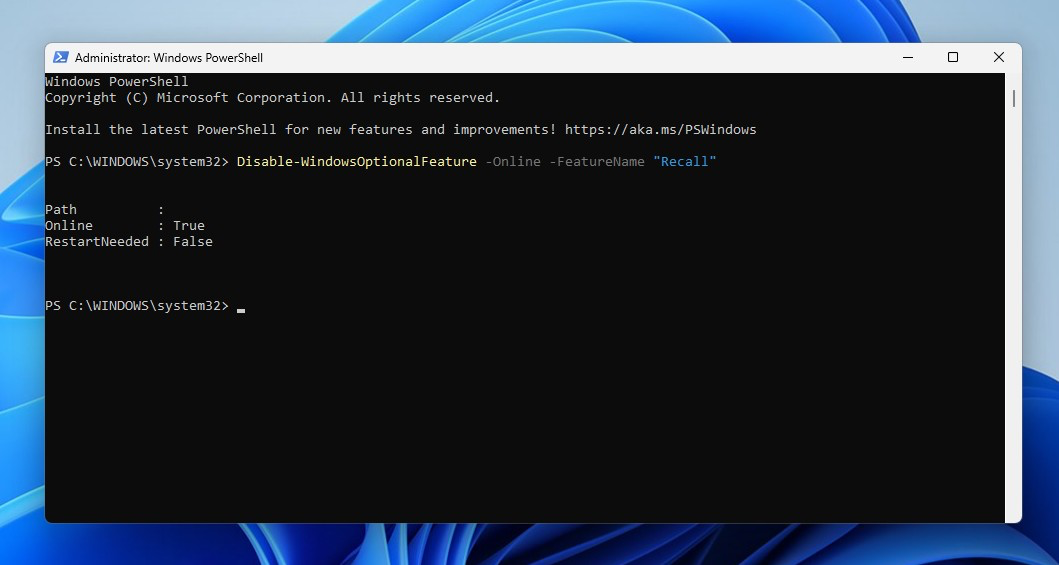This screenshot has width=1059, height=565.
Task: Click the "Recall" string argument
Action: tap(685, 162)
